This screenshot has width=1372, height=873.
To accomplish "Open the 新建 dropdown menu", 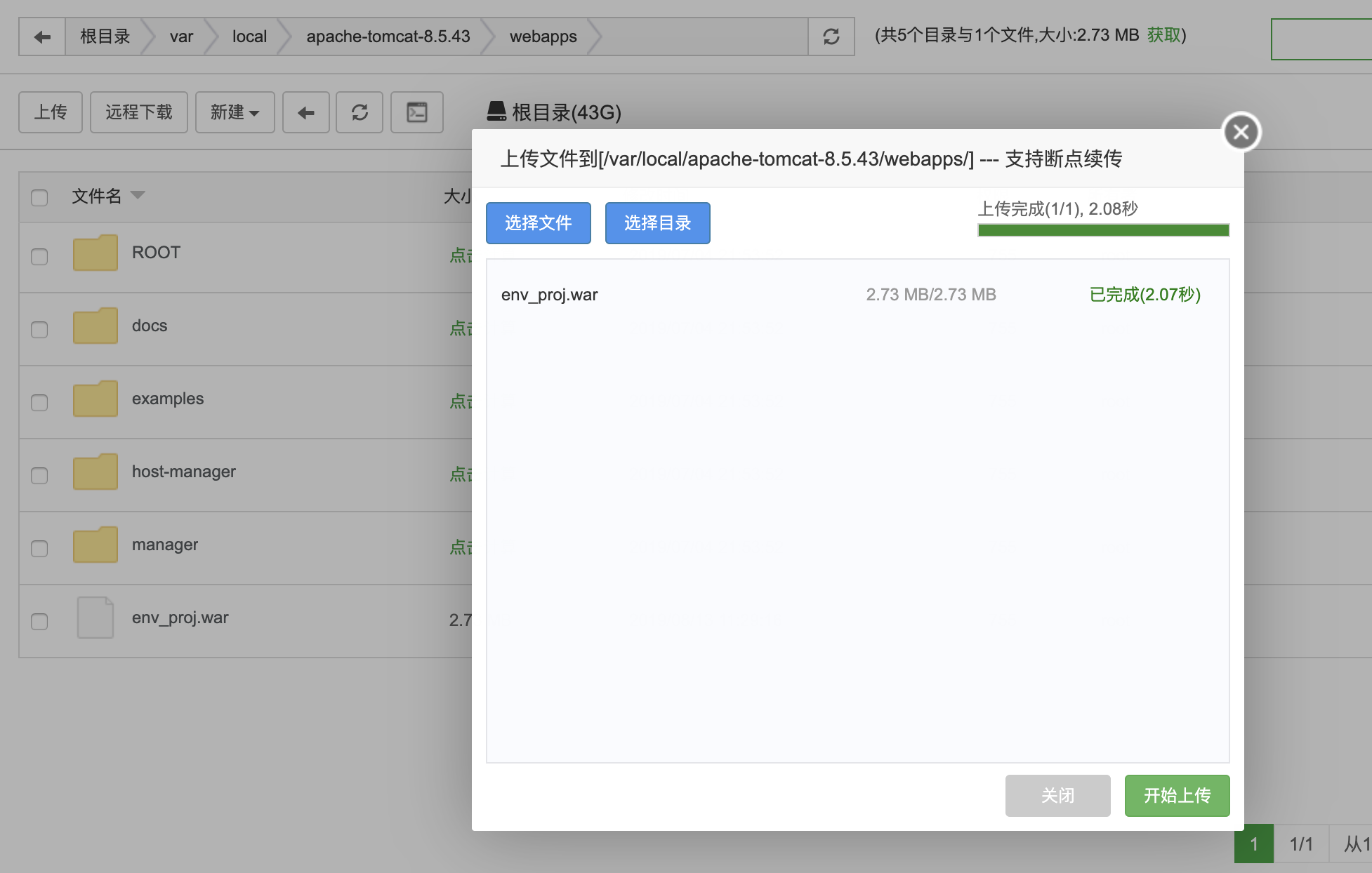I will click(235, 112).
